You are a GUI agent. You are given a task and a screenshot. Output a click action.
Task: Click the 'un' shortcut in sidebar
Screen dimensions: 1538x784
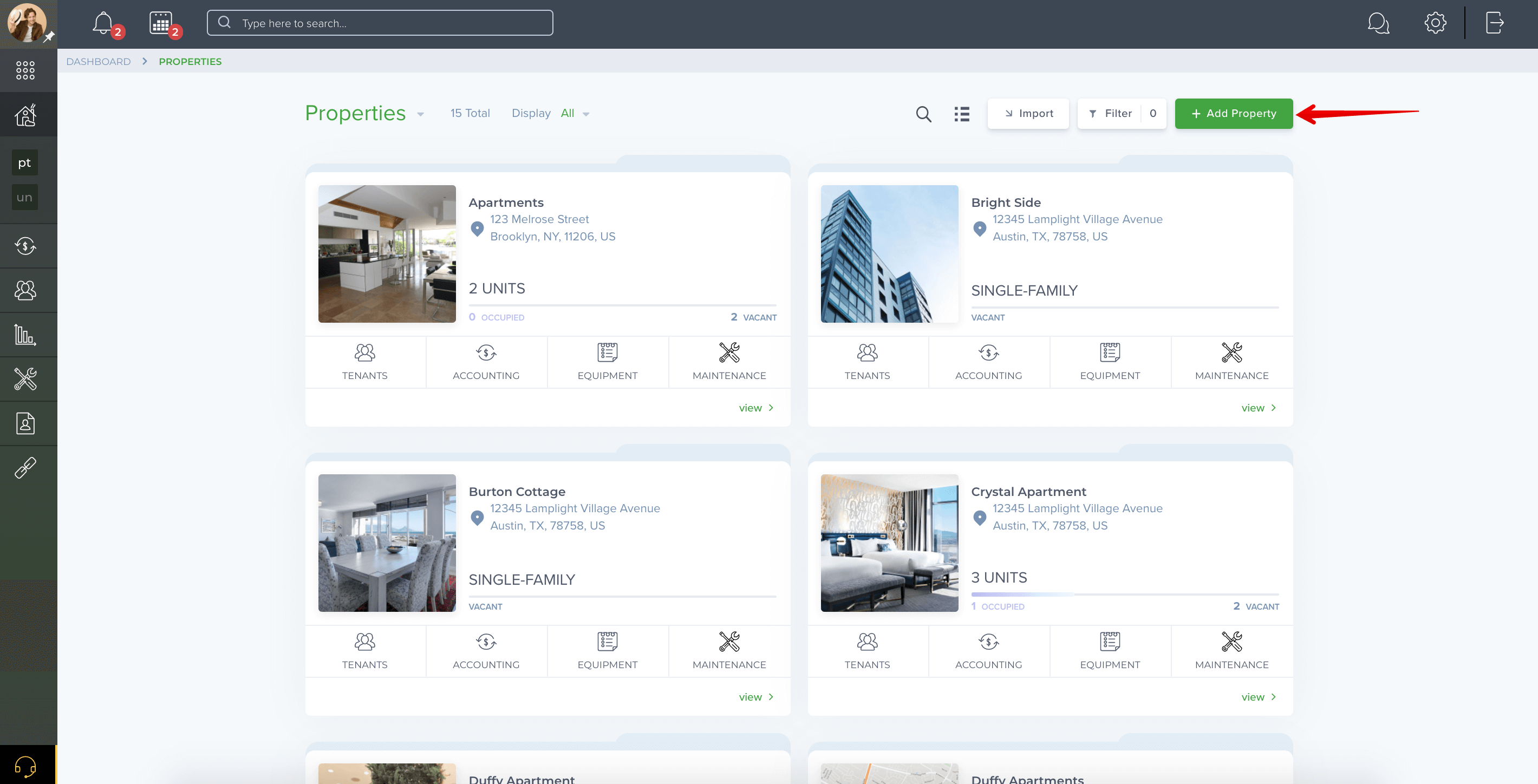[24, 197]
